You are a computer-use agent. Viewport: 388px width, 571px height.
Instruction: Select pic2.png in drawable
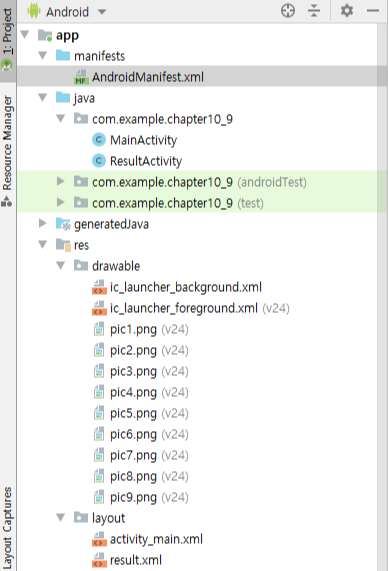click(x=149, y=350)
